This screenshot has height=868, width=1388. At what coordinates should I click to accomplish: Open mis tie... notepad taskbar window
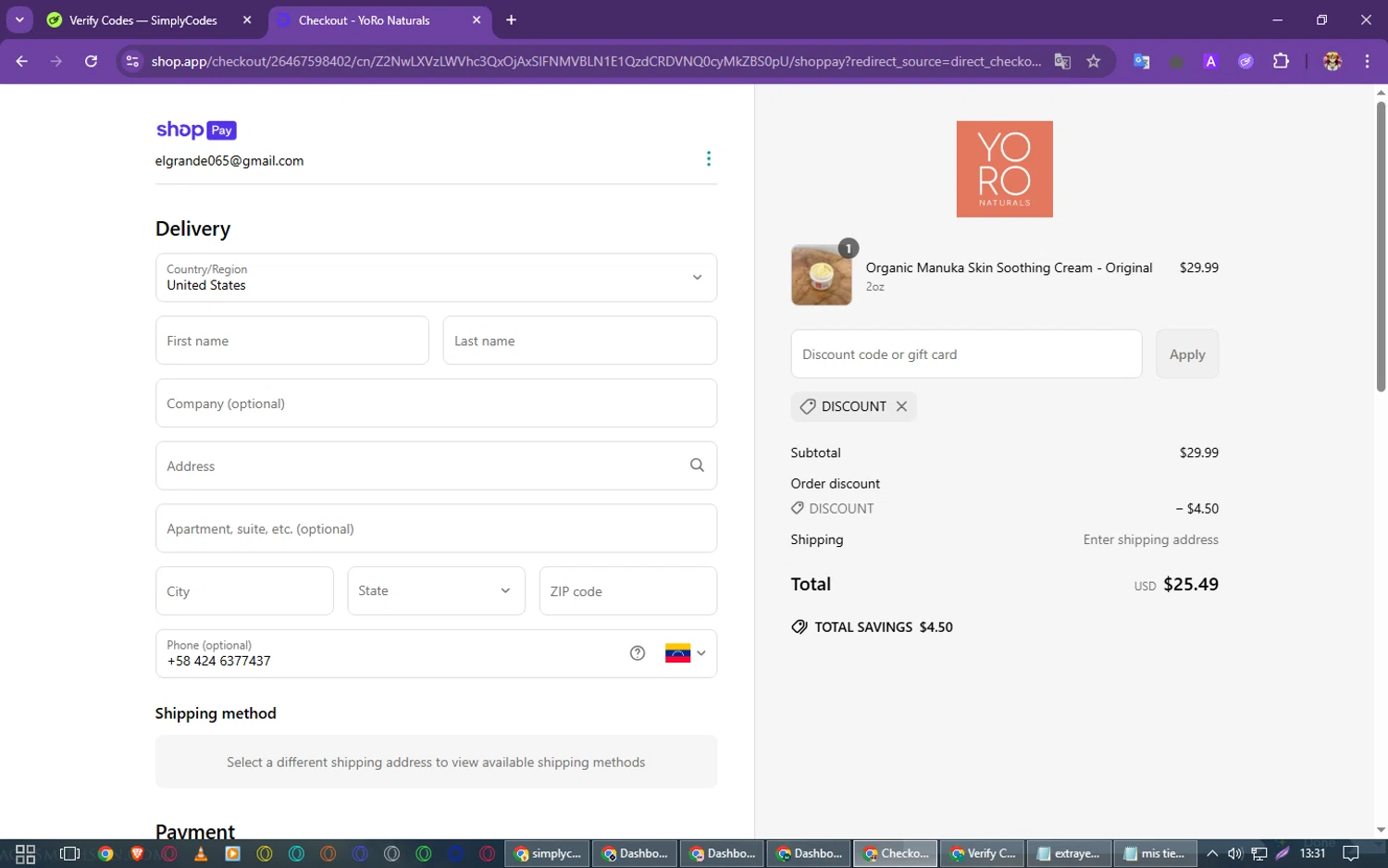[x=1156, y=853]
